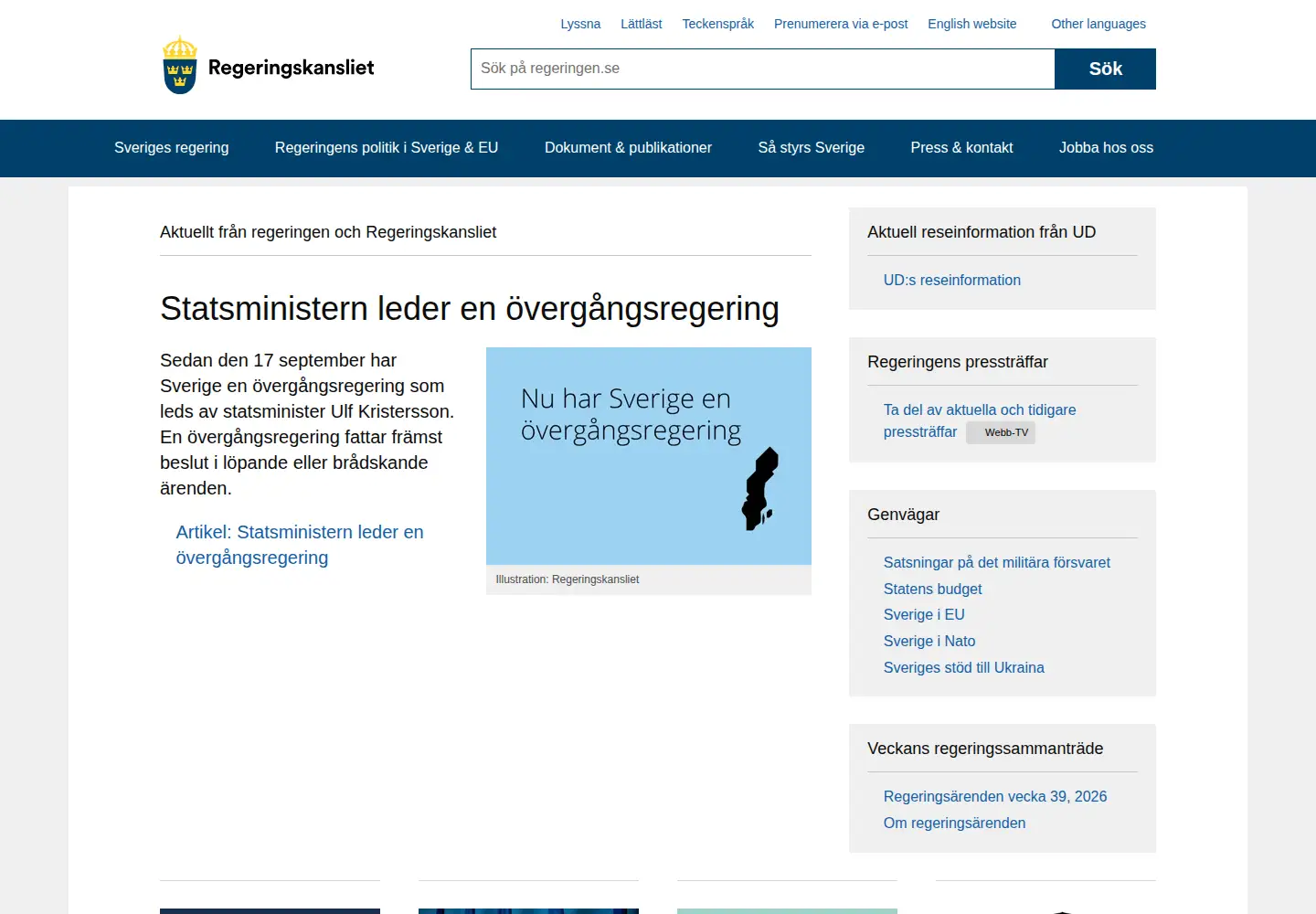Click the Sök search button
This screenshot has height=914, width=1316.
tap(1106, 69)
